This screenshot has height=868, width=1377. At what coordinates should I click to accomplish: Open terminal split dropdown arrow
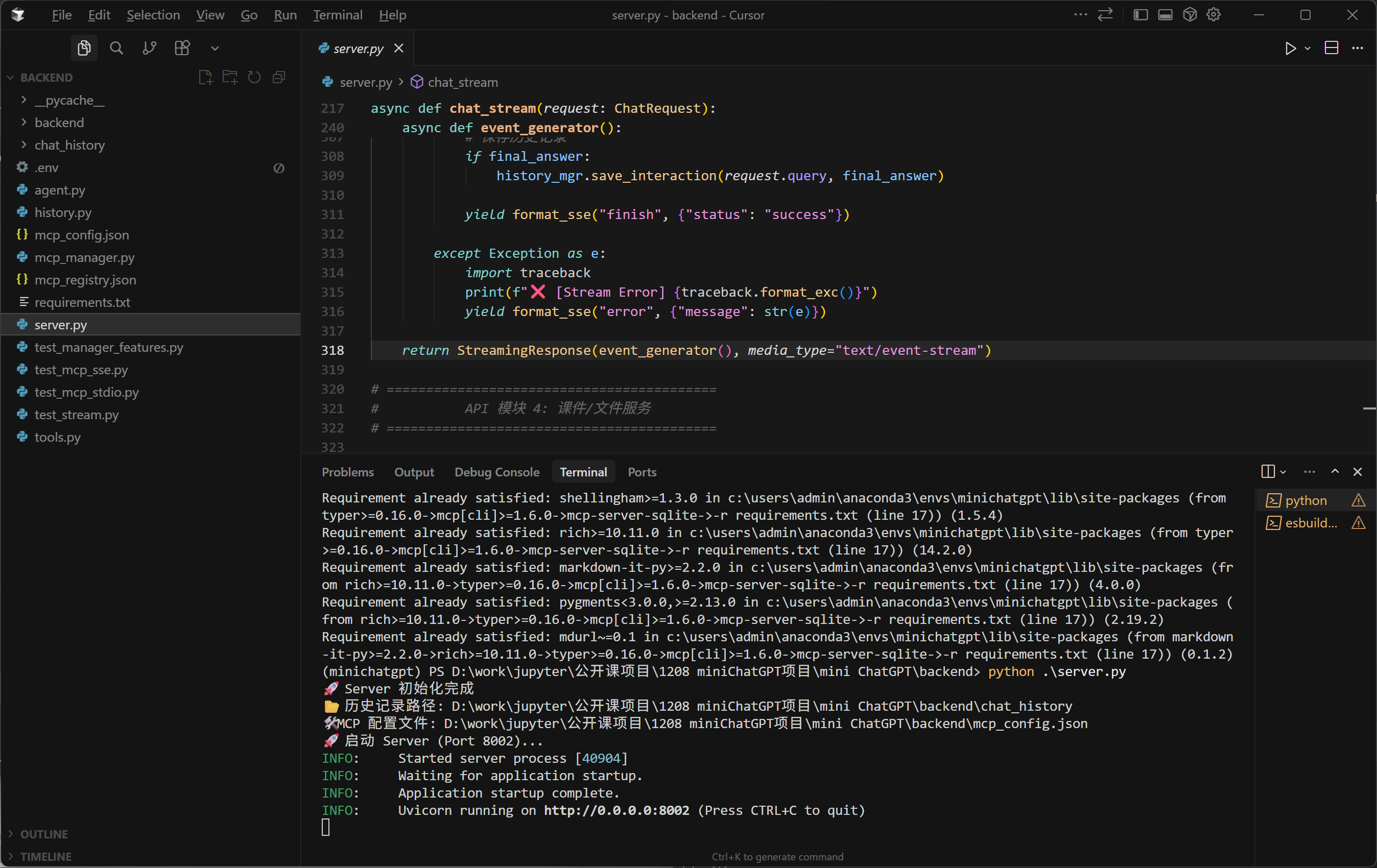[x=1283, y=472]
